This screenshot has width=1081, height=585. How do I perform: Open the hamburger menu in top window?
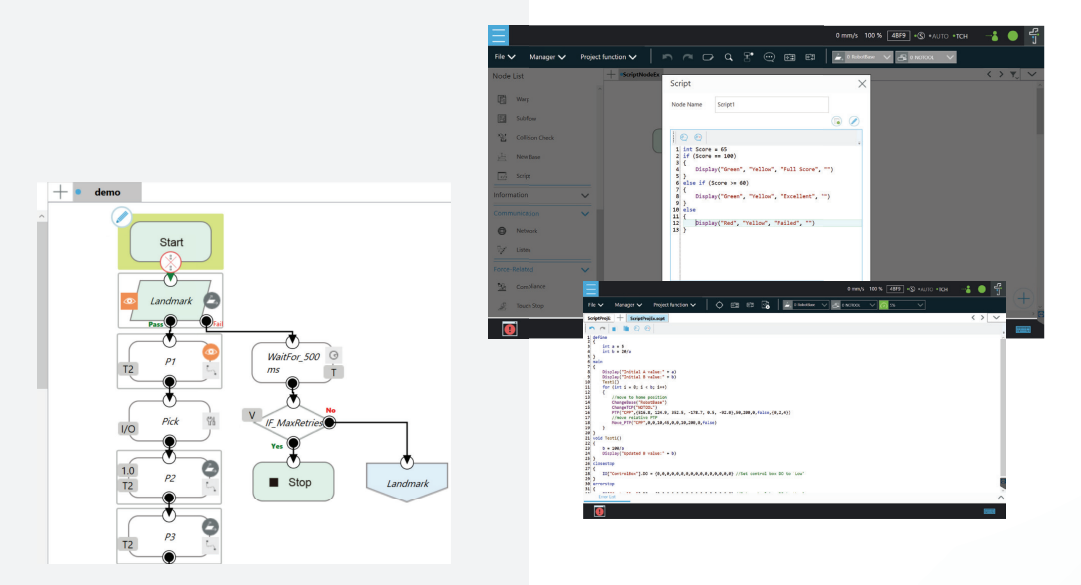pyautogui.click(x=499, y=35)
